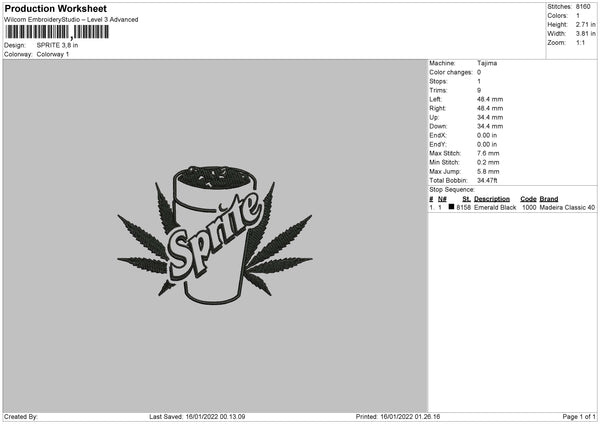This screenshot has width=600, height=424.
Task: Click the Max Jump value 5.8 mm
Action: pos(488,172)
